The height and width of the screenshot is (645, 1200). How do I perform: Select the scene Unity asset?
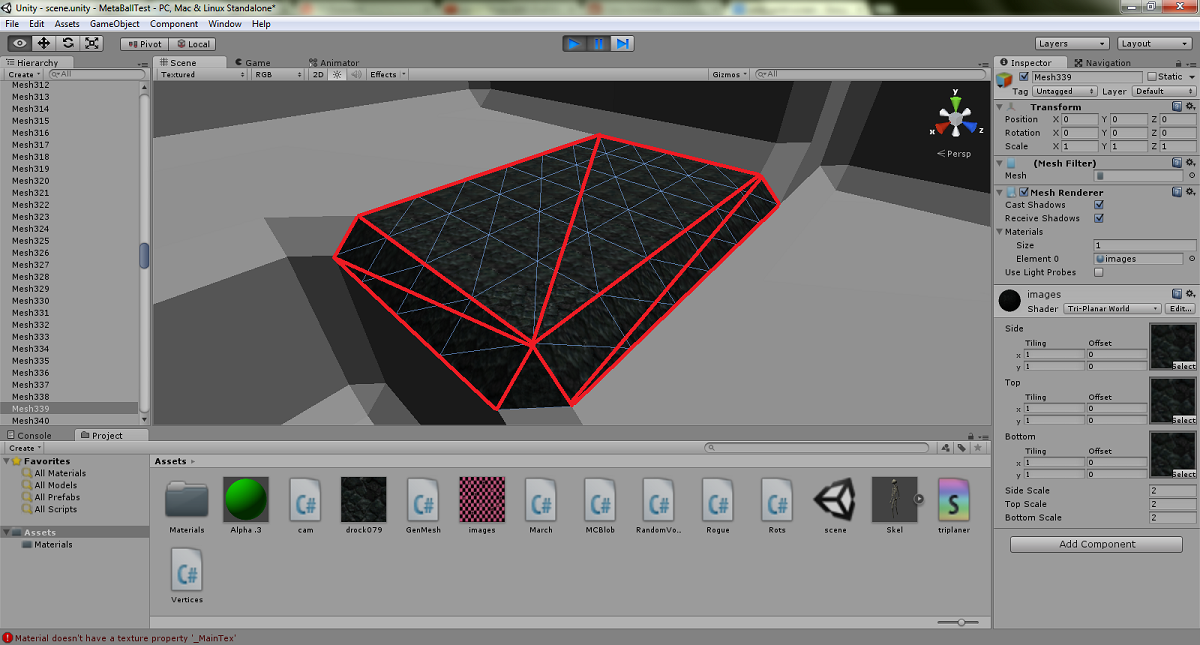point(835,498)
